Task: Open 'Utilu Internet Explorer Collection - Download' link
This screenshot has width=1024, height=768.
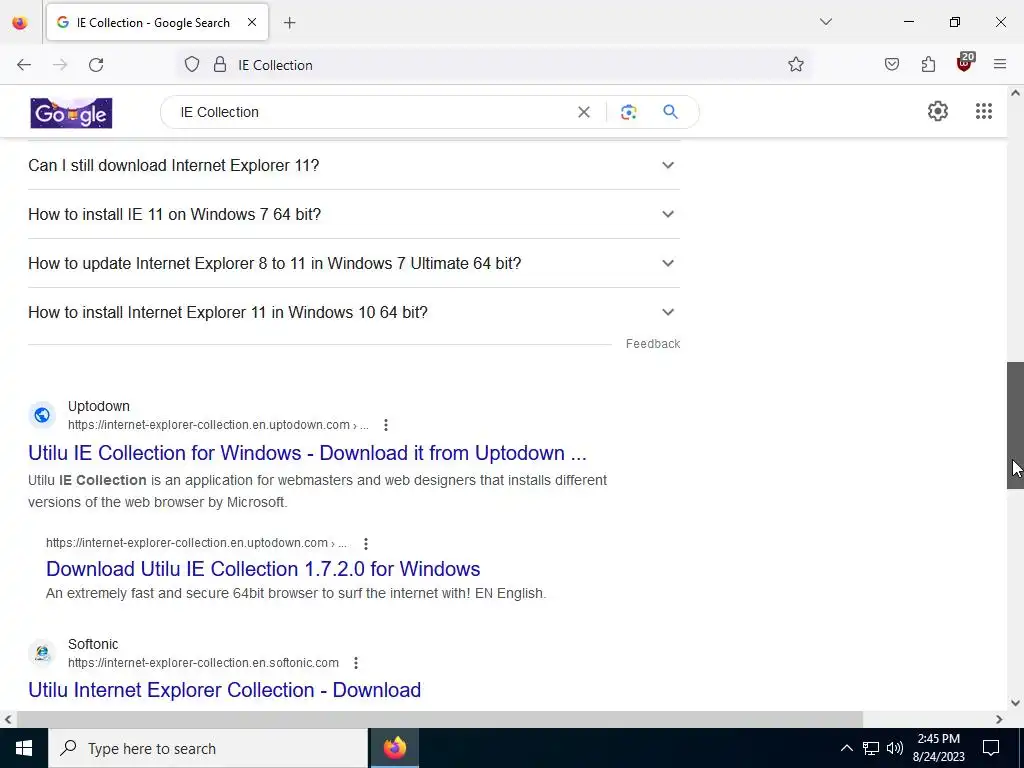Action: pos(225,690)
